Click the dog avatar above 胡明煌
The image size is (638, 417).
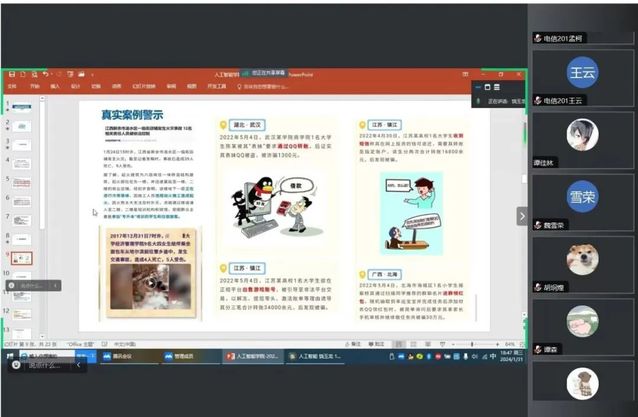582,259
